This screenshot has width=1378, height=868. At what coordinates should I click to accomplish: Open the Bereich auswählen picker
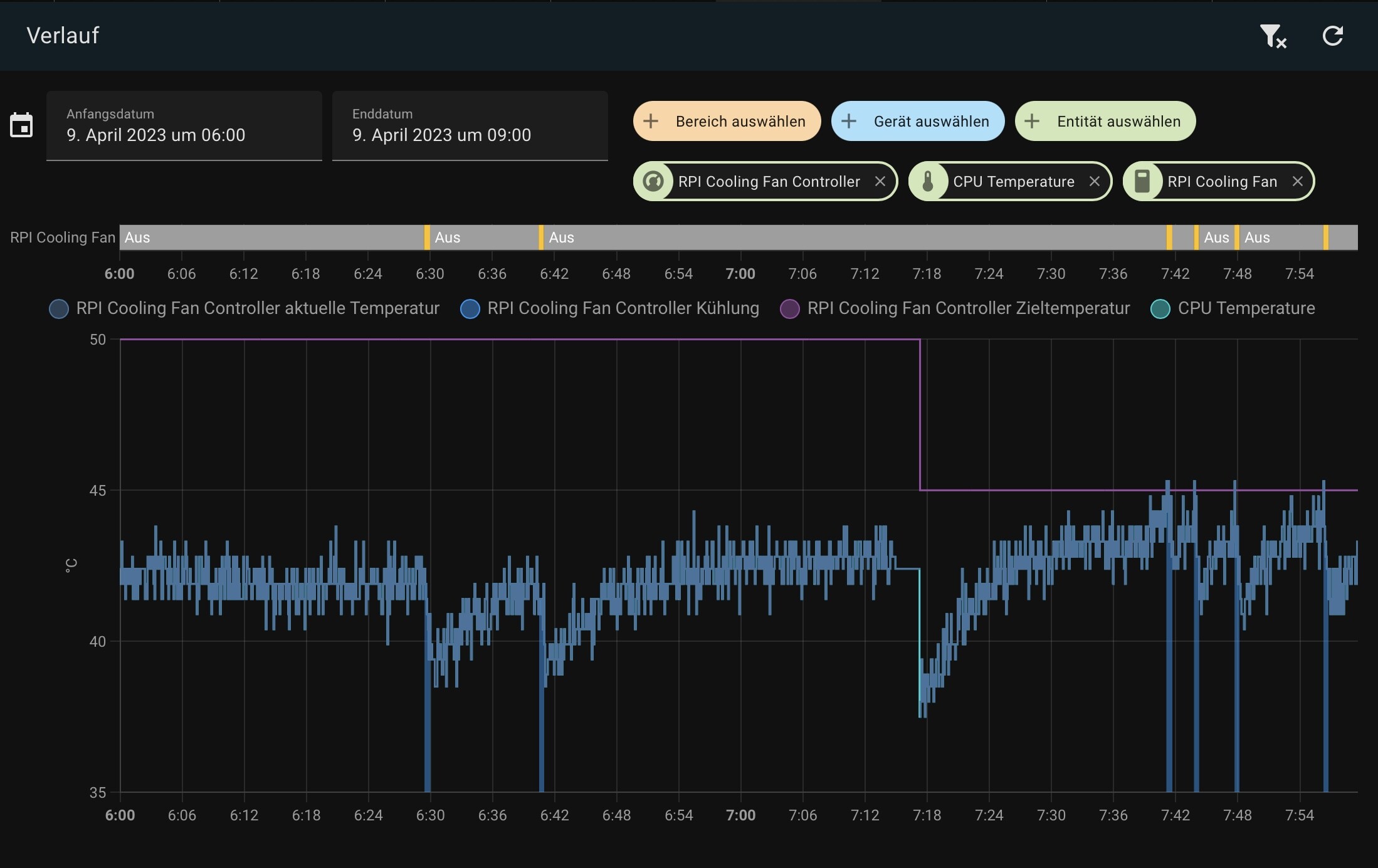pyautogui.click(x=727, y=121)
